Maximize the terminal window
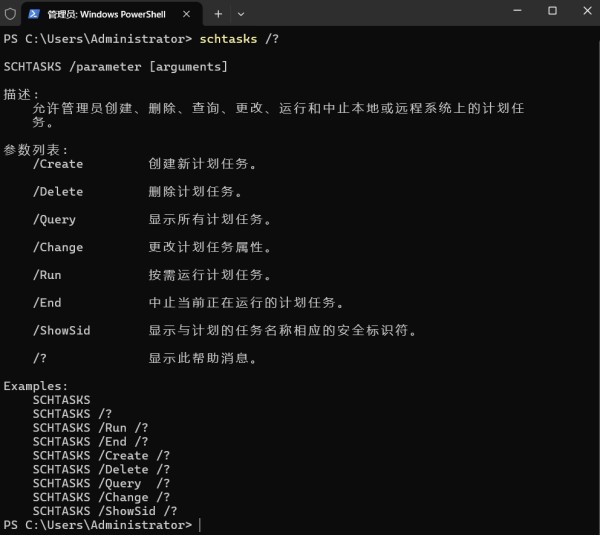This screenshot has height=535, width=600. click(552, 11)
